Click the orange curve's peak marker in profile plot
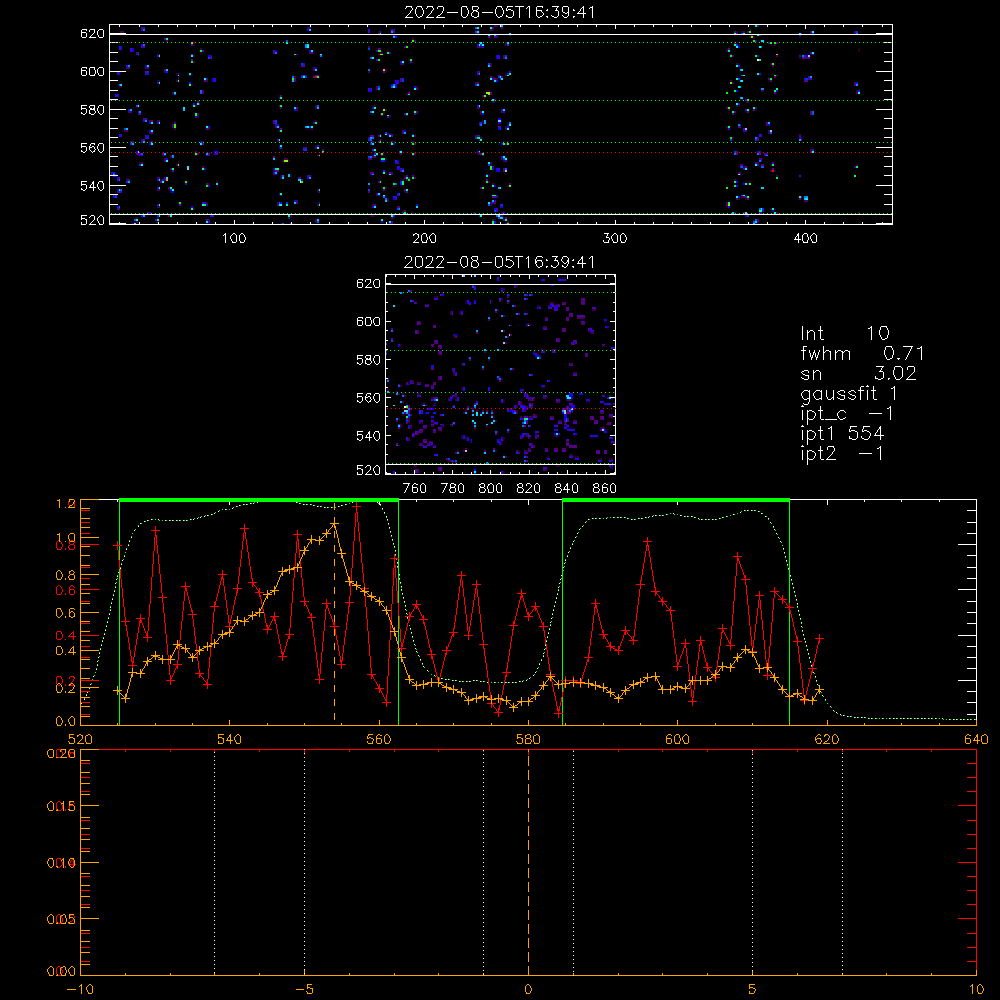Screen dimensions: 1000x1000 (334, 523)
